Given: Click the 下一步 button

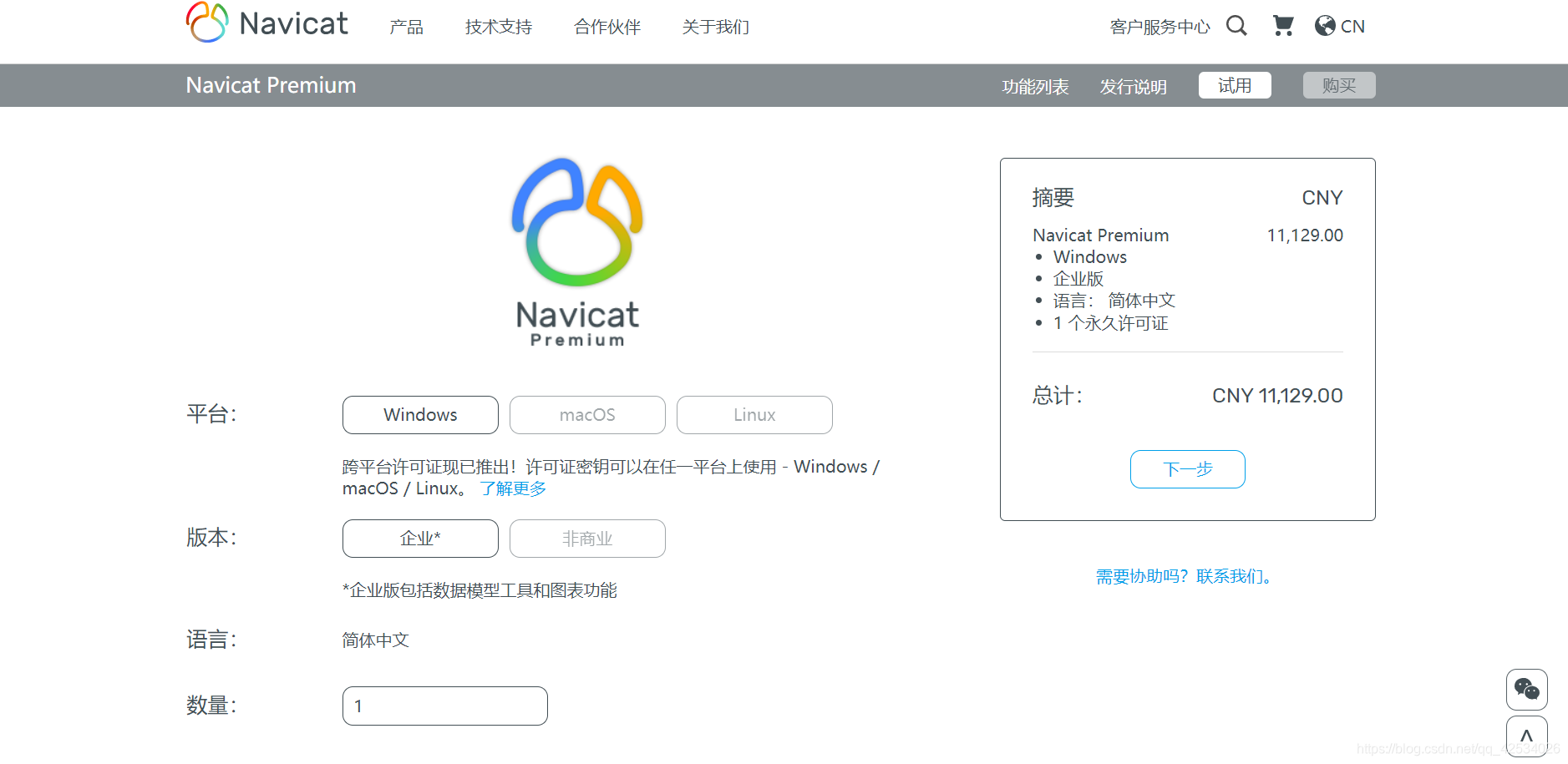Looking at the screenshot, I should [x=1187, y=469].
